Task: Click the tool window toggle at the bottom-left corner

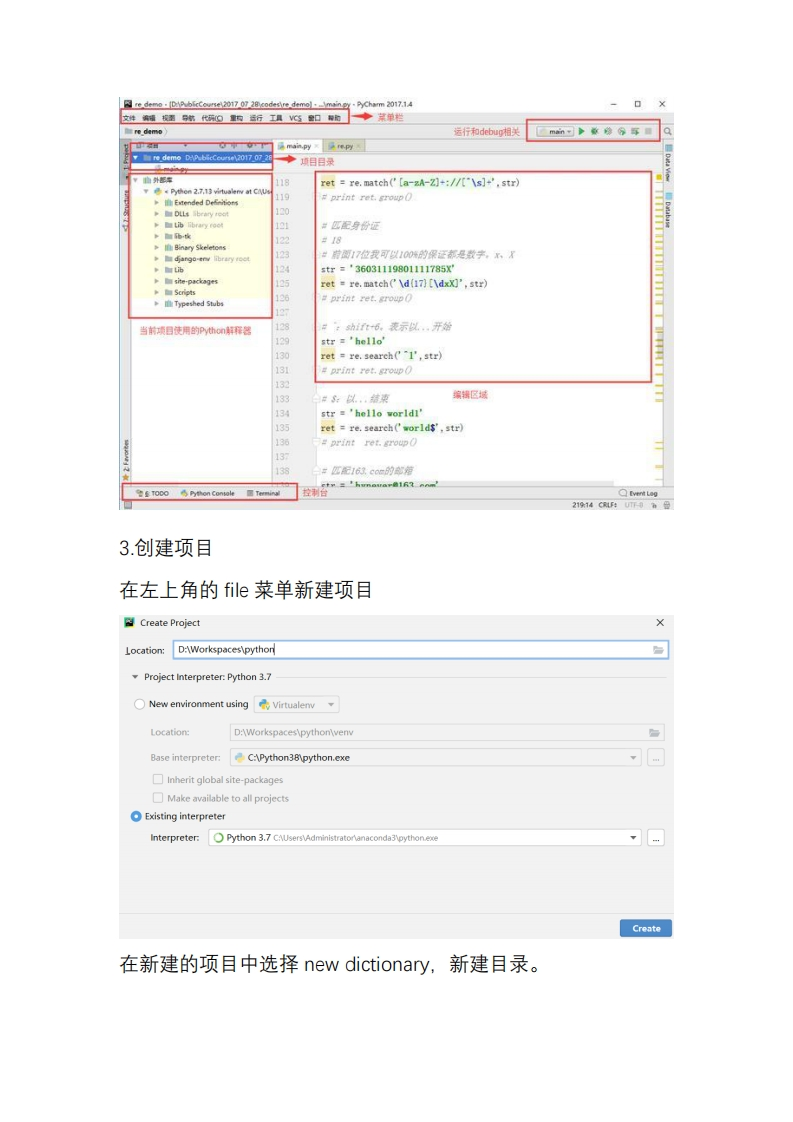Action: pyautogui.click(x=128, y=505)
